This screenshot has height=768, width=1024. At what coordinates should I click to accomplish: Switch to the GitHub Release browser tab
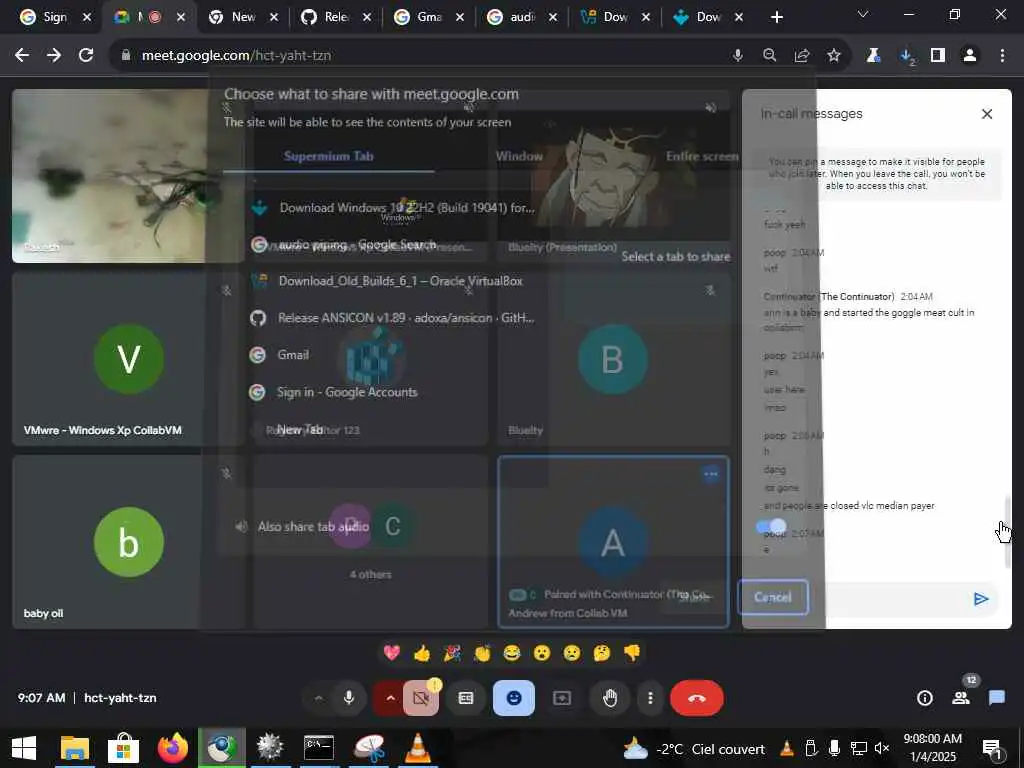pos(336,17)
